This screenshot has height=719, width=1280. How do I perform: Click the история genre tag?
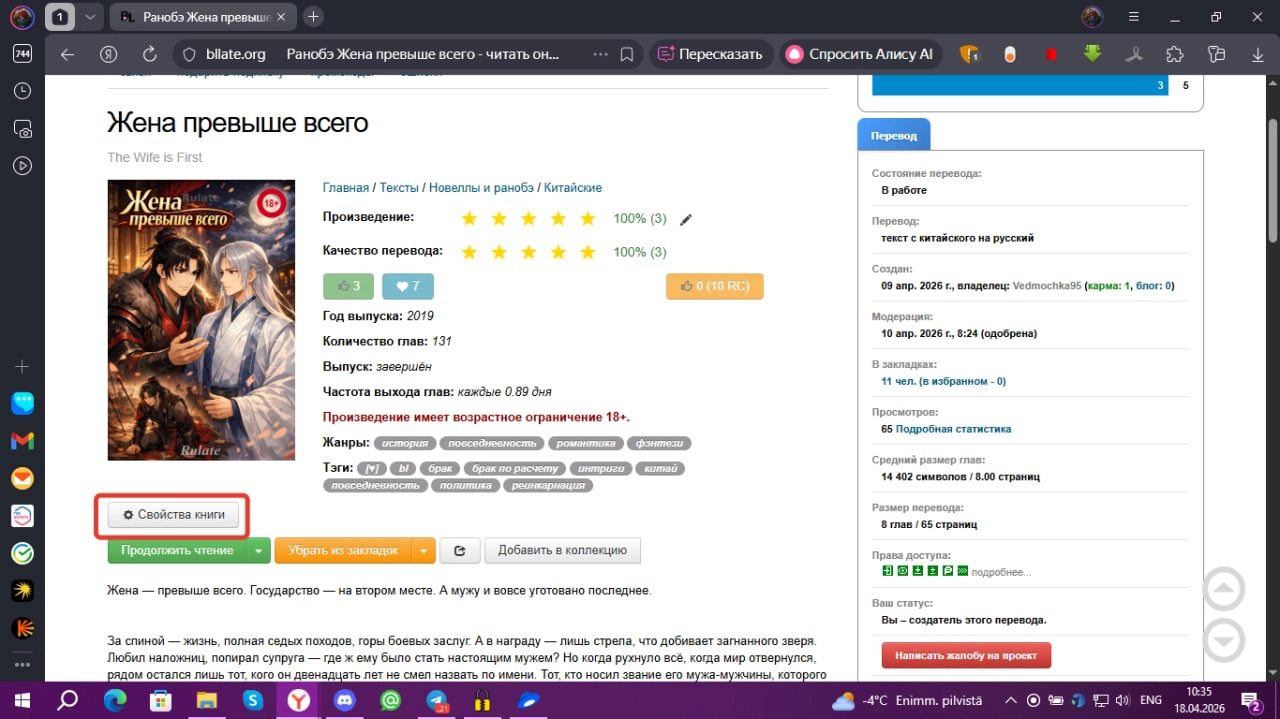pos(405,443)
